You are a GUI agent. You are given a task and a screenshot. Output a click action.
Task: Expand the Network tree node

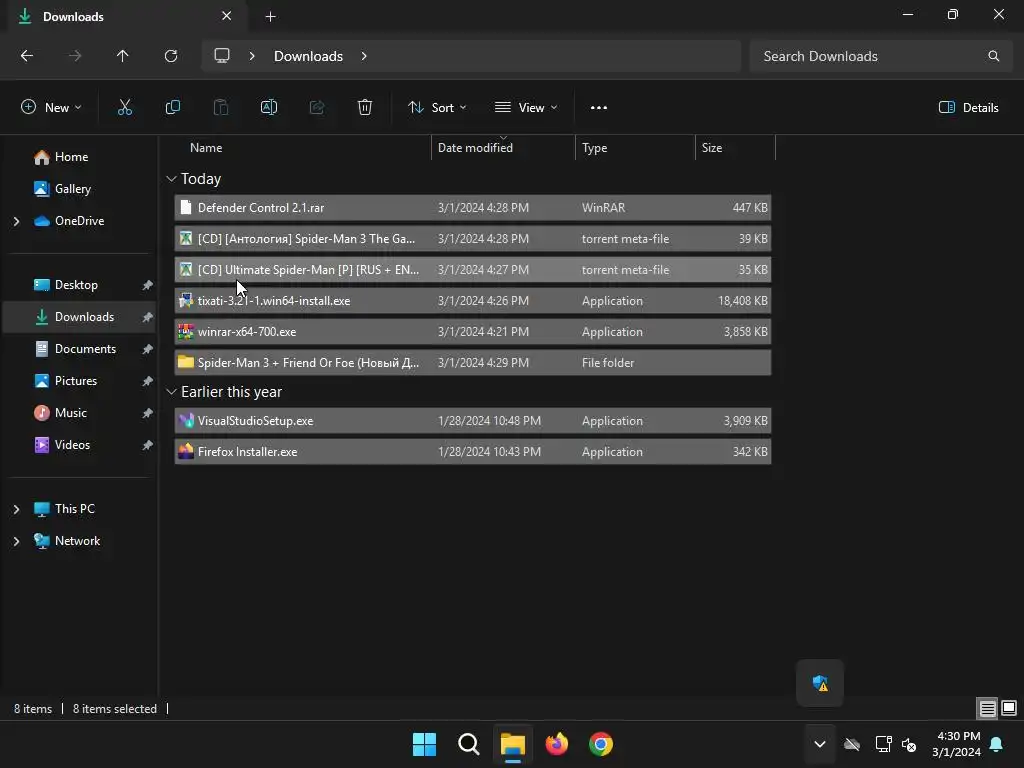(x=16, y=541)
